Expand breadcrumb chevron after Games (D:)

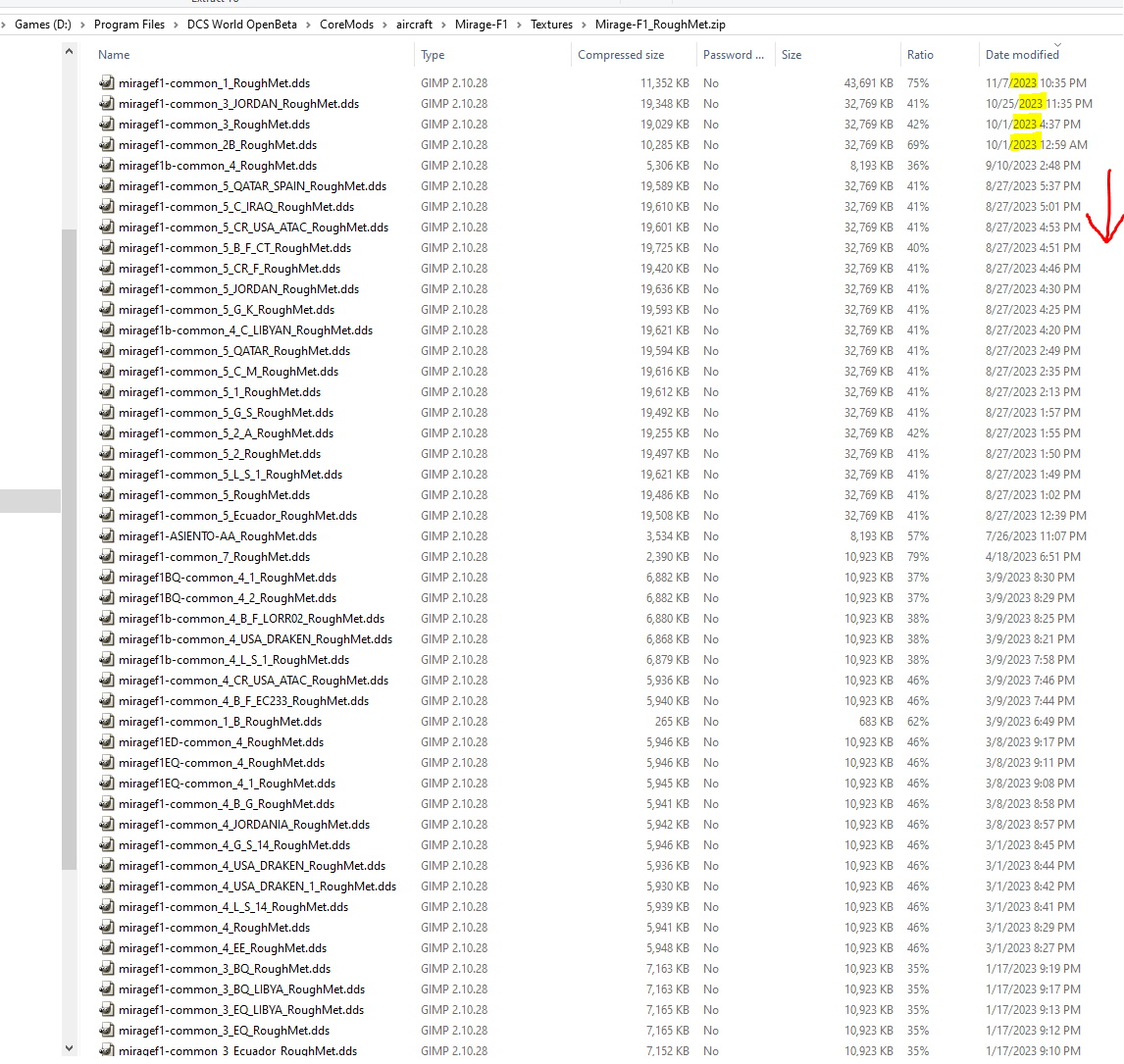point(82,25)
